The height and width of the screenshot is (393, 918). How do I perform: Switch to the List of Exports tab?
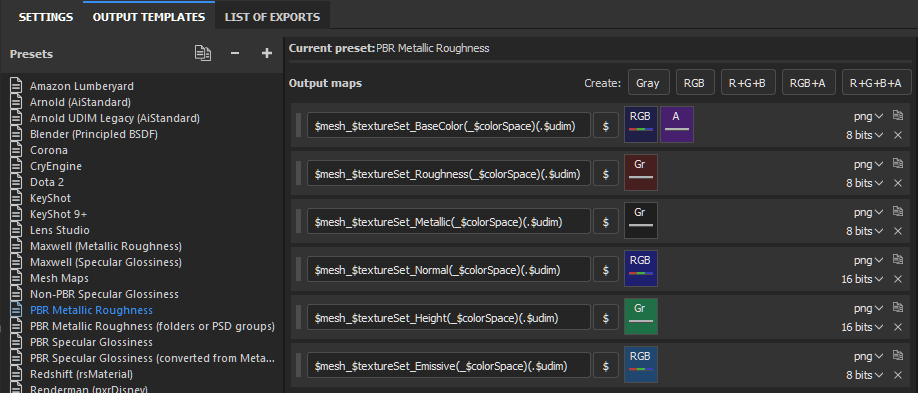click(272, 16)
